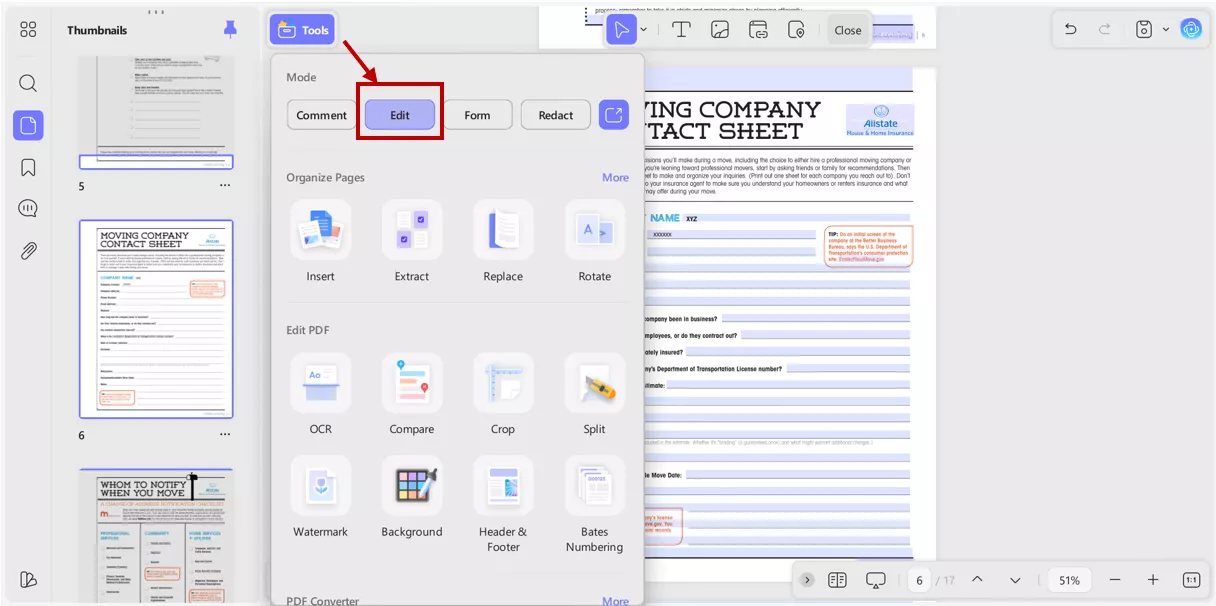This screenshot has width=1216, height=606.
Task: Expand the Save options dropdown arrow
Action: click(x=1165, y=29)
